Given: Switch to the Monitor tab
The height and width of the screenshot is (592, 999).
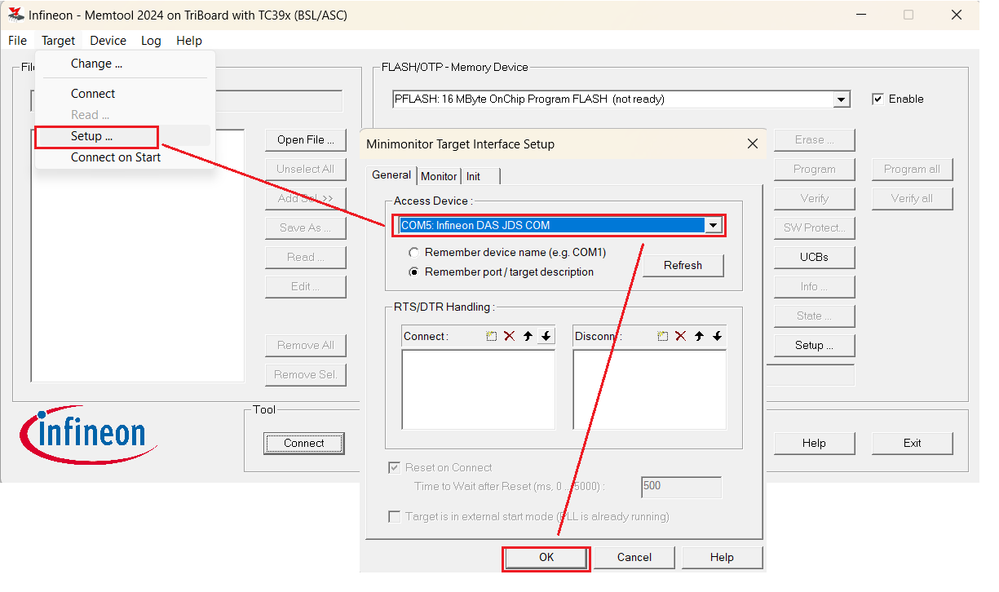Looking at the screenshot, I should (x=438, y=176).
